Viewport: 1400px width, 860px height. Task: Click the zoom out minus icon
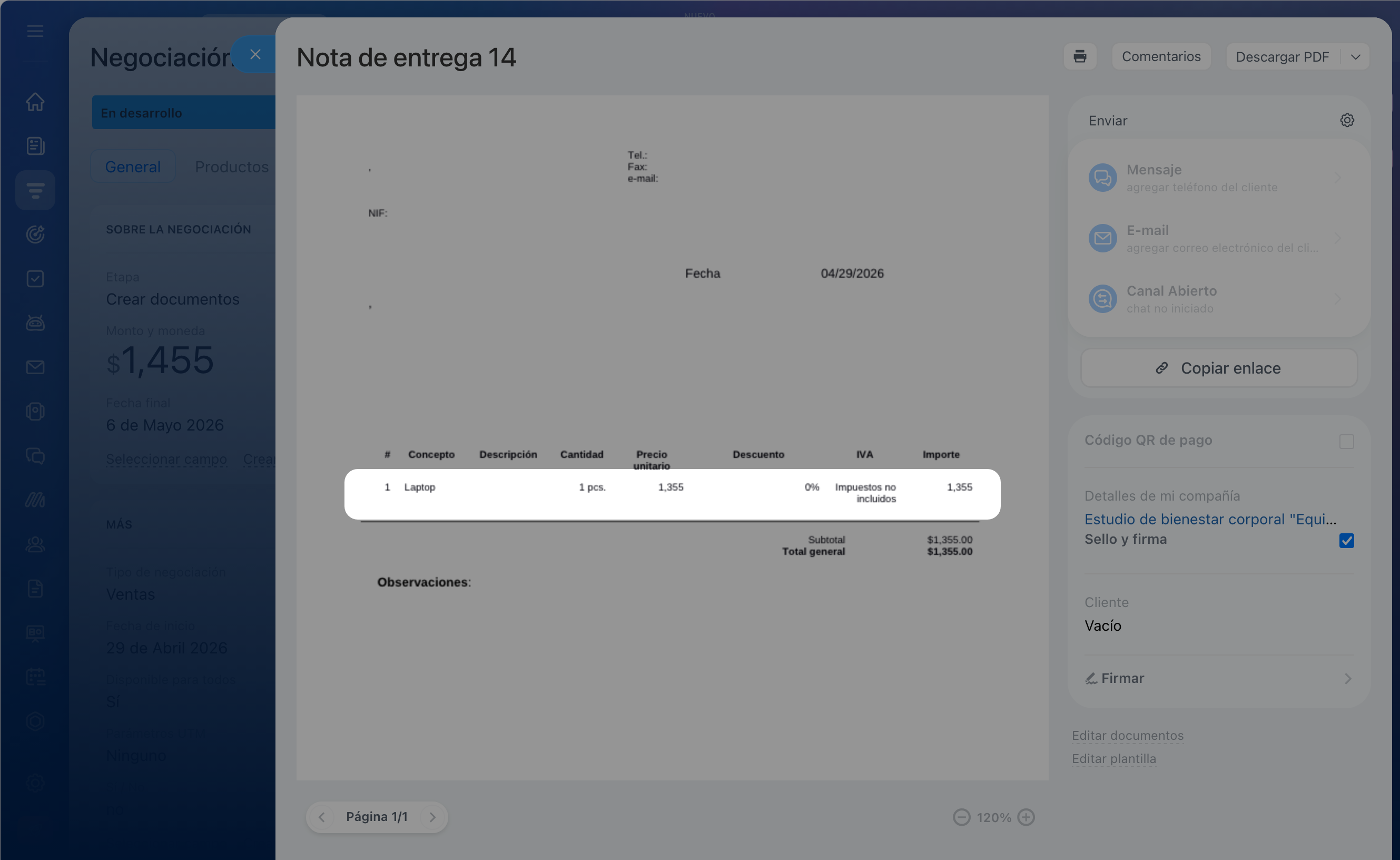(961, 817)
